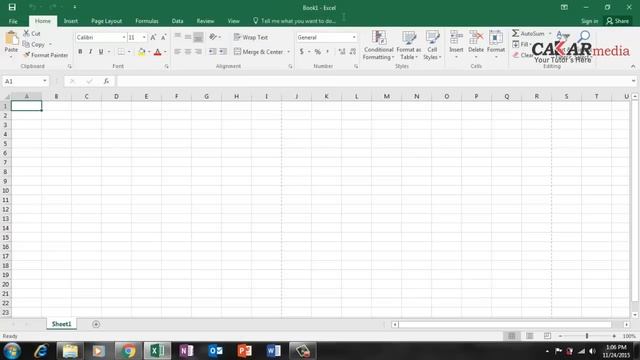Image resolution: width=640 pixels, height=360 pixels.
Task: Adjust the zoom slider handle
Action: click(587, 336)
